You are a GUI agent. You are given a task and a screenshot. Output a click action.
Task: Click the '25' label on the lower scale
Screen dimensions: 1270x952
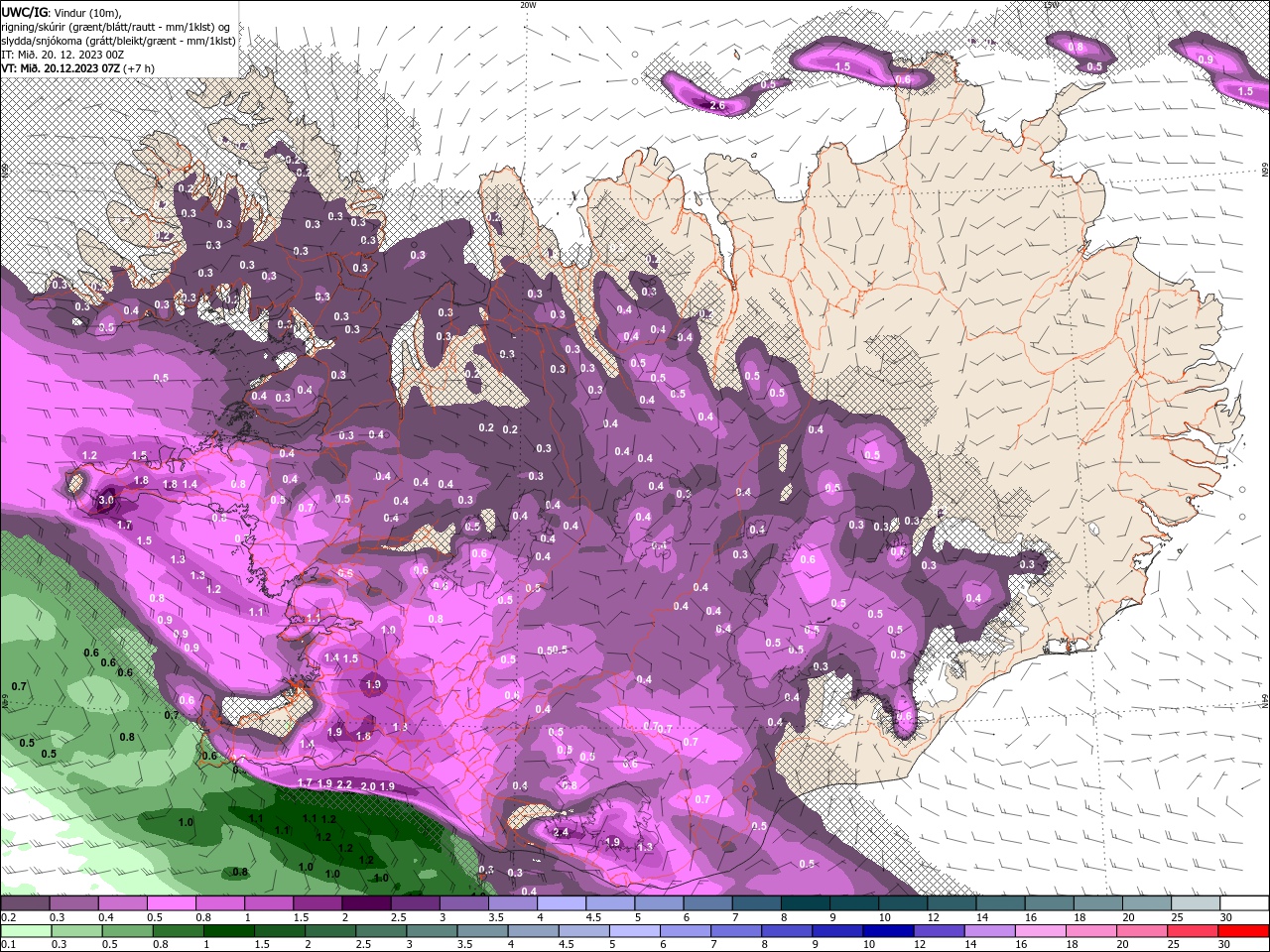(1176, 945)
